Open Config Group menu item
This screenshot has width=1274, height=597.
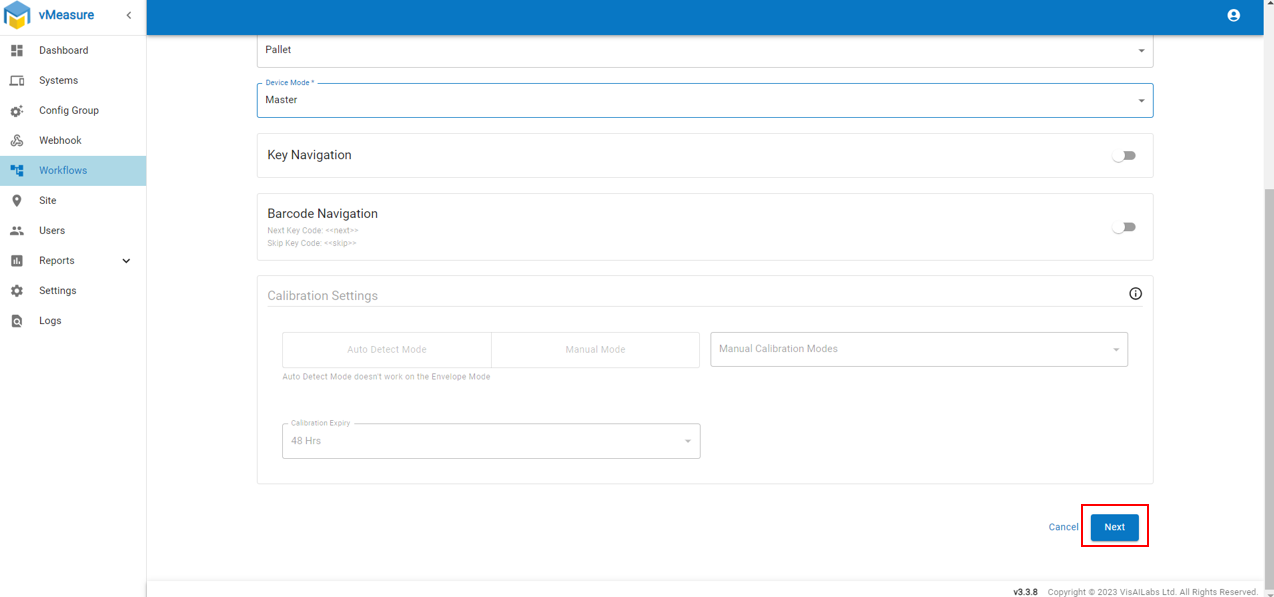[73, 110]
